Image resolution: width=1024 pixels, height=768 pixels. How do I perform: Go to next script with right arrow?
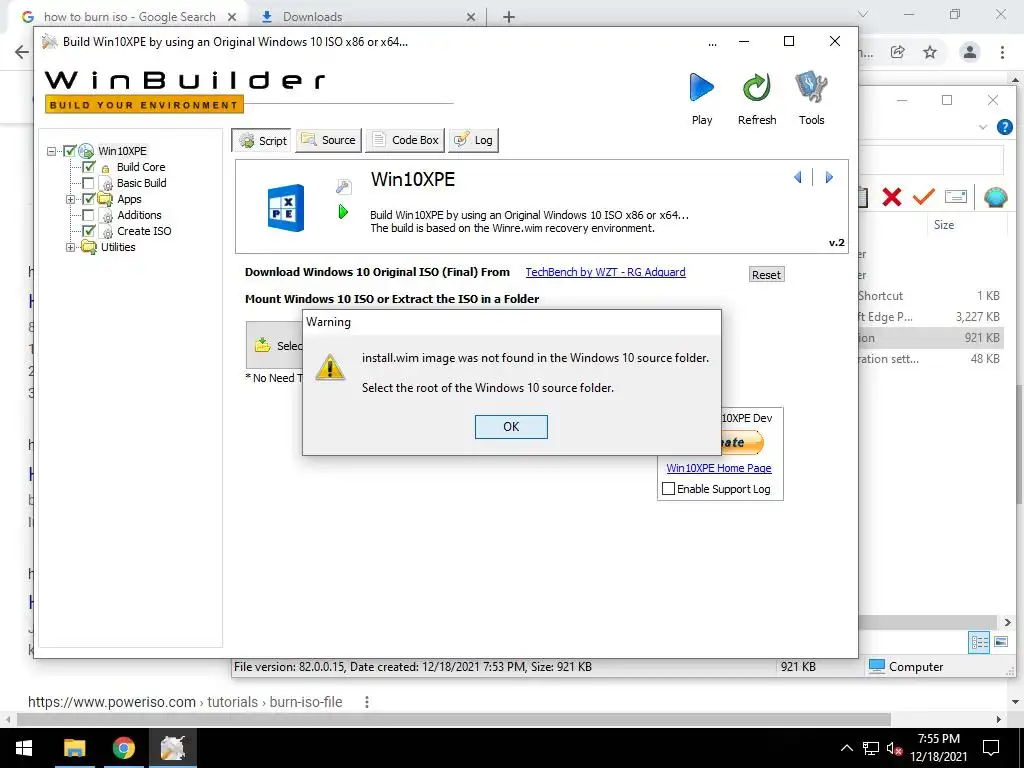829,177
